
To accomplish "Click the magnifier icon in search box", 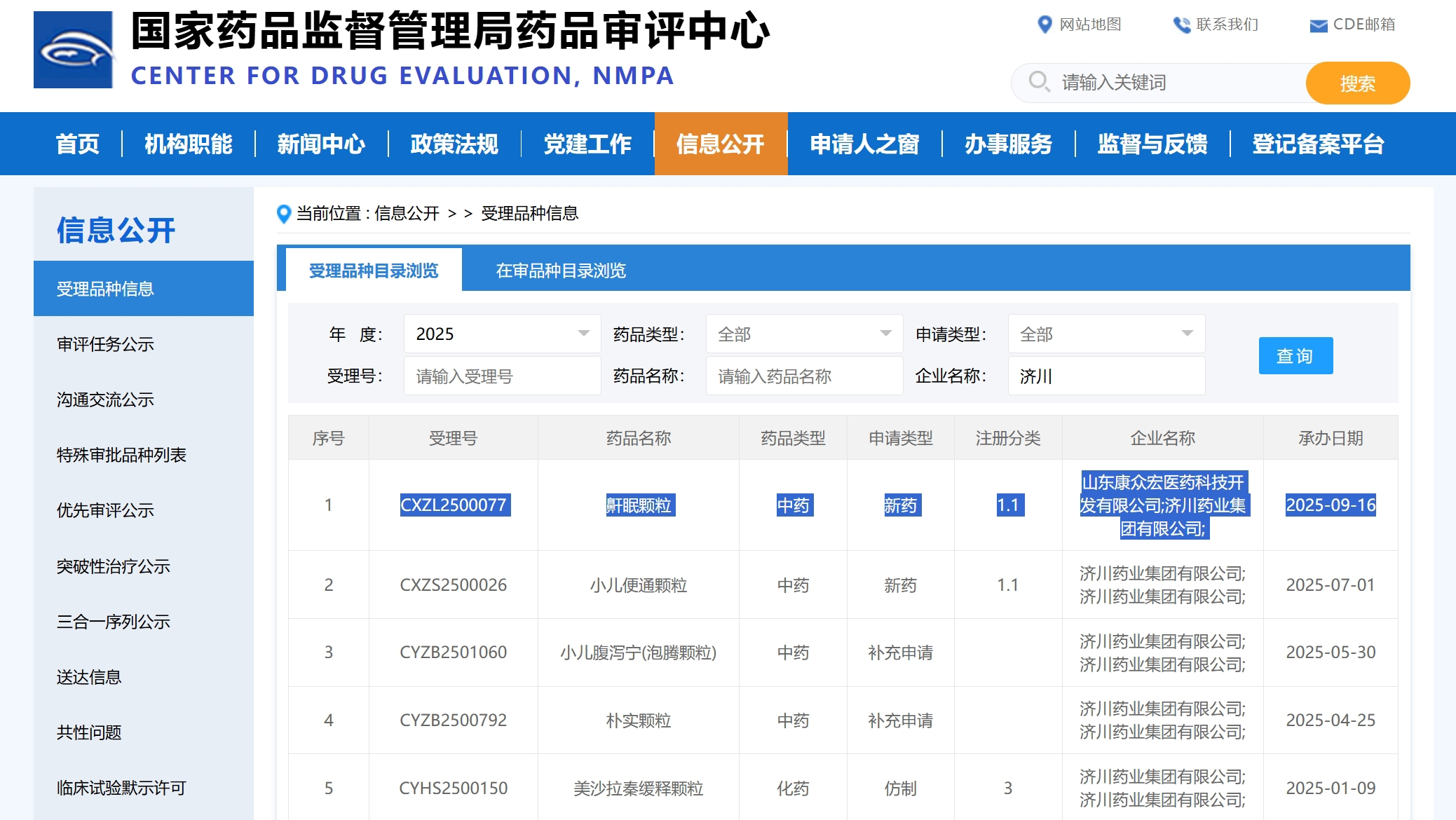I will [x=1039, y=82].
